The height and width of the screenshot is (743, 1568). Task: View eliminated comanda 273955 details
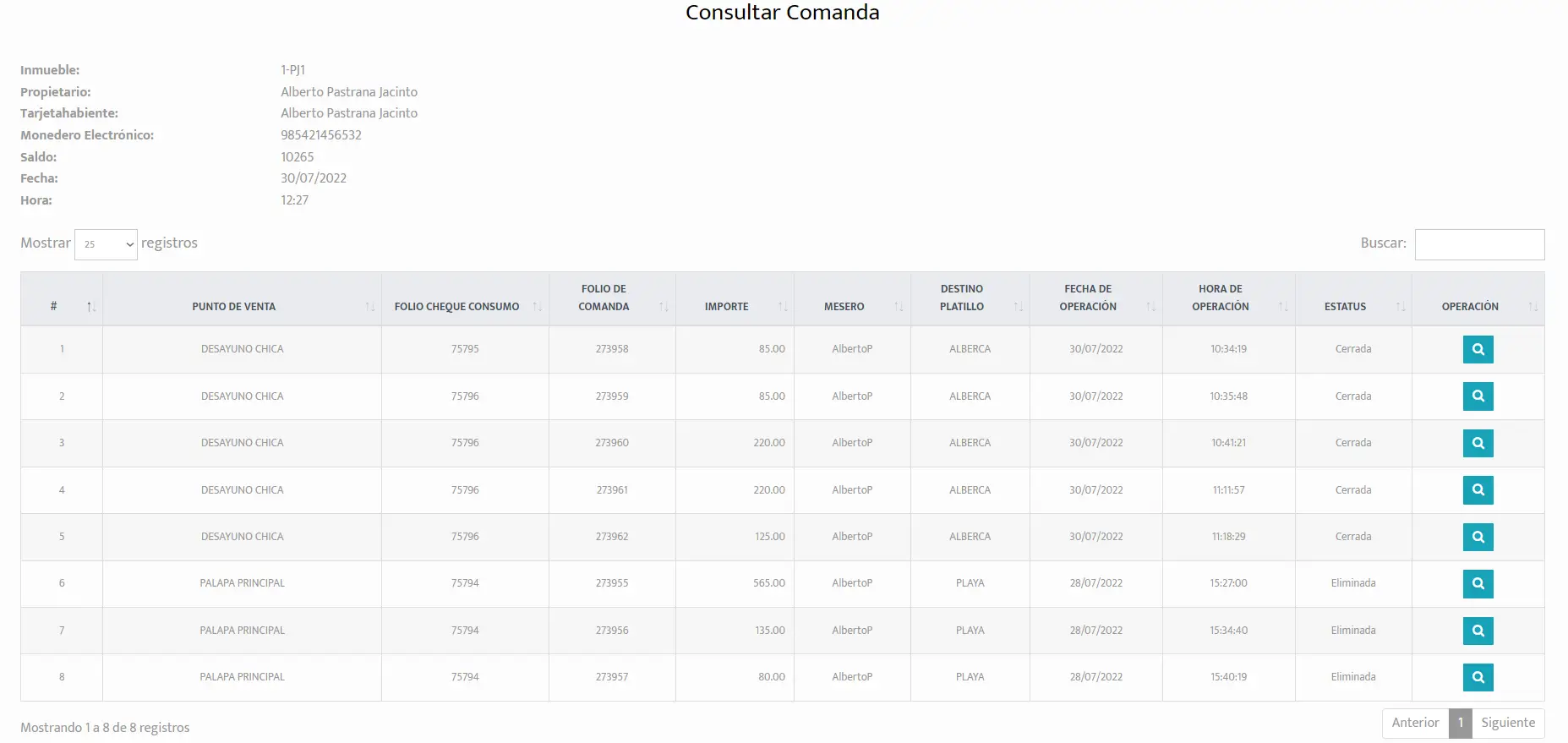1478,583
